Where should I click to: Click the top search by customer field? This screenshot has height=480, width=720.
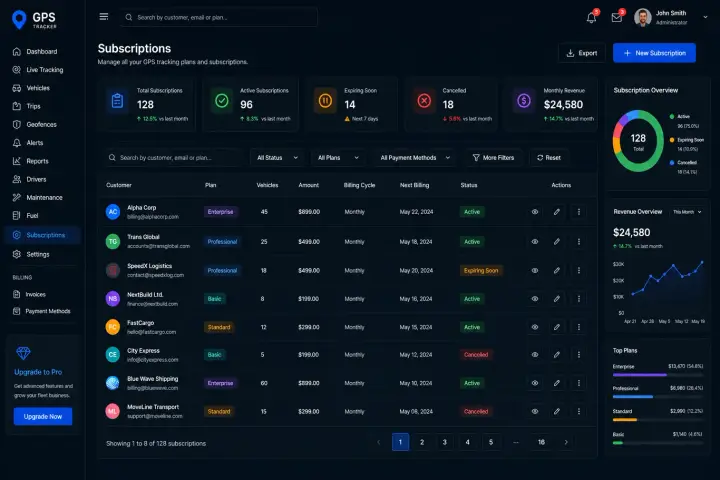tap(218, 17)
